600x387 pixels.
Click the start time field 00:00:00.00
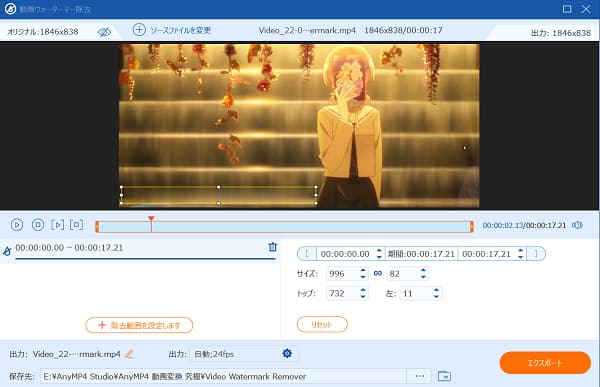(345, 254)
